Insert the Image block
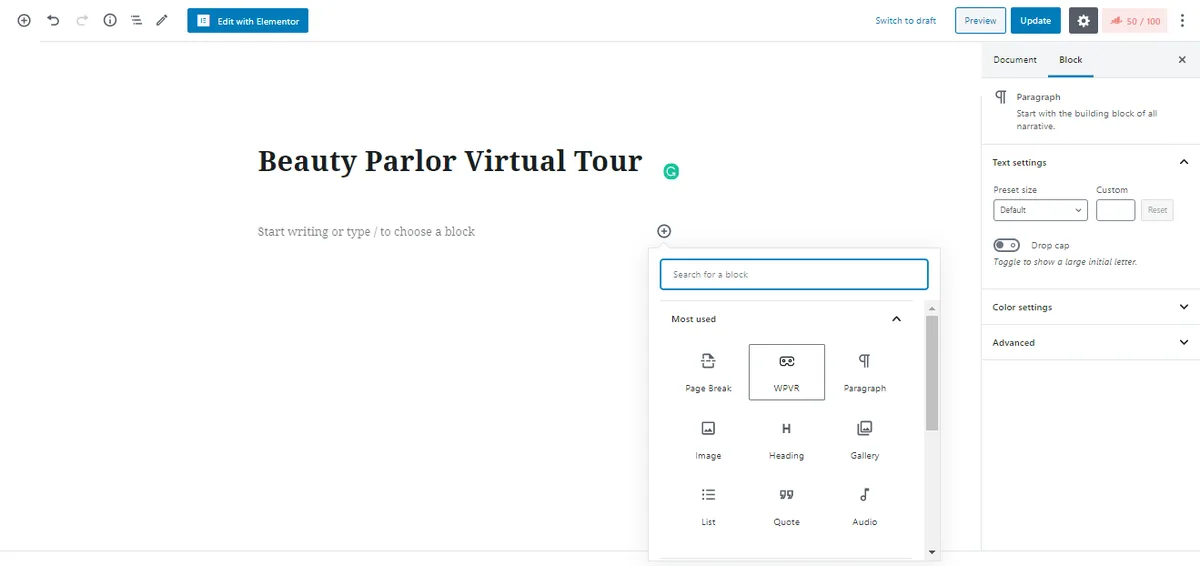The height and width of the screenshot is (566, 1200). pos(708,439)
